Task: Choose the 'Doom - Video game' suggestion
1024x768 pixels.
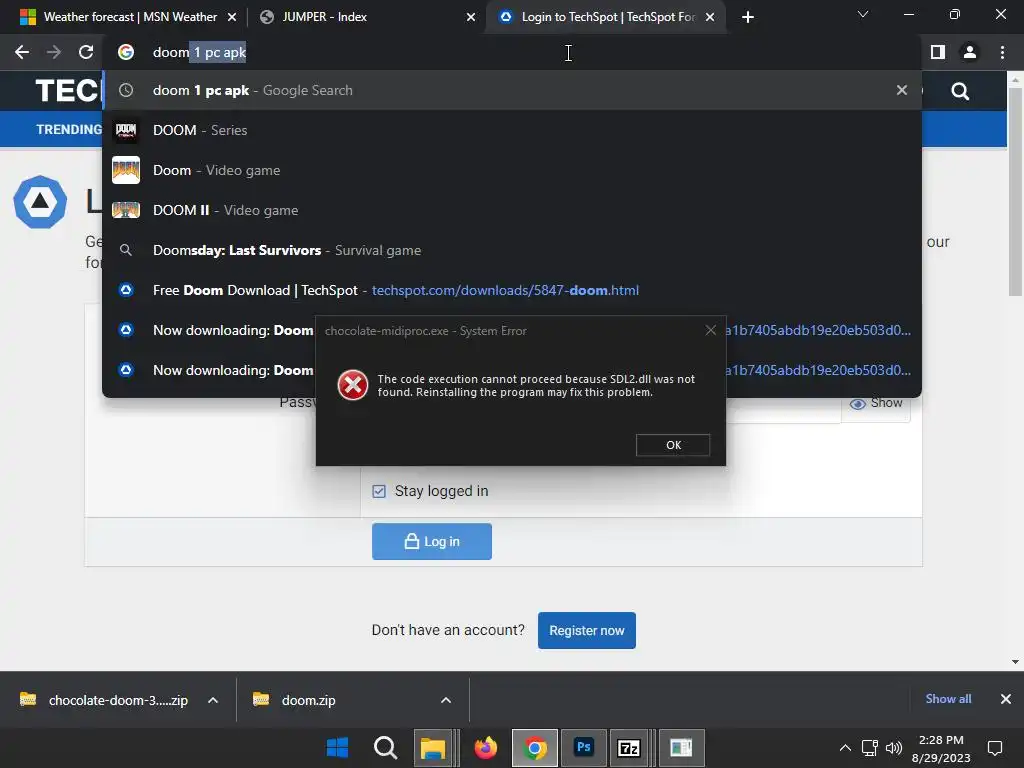Action: coord(513,170)
